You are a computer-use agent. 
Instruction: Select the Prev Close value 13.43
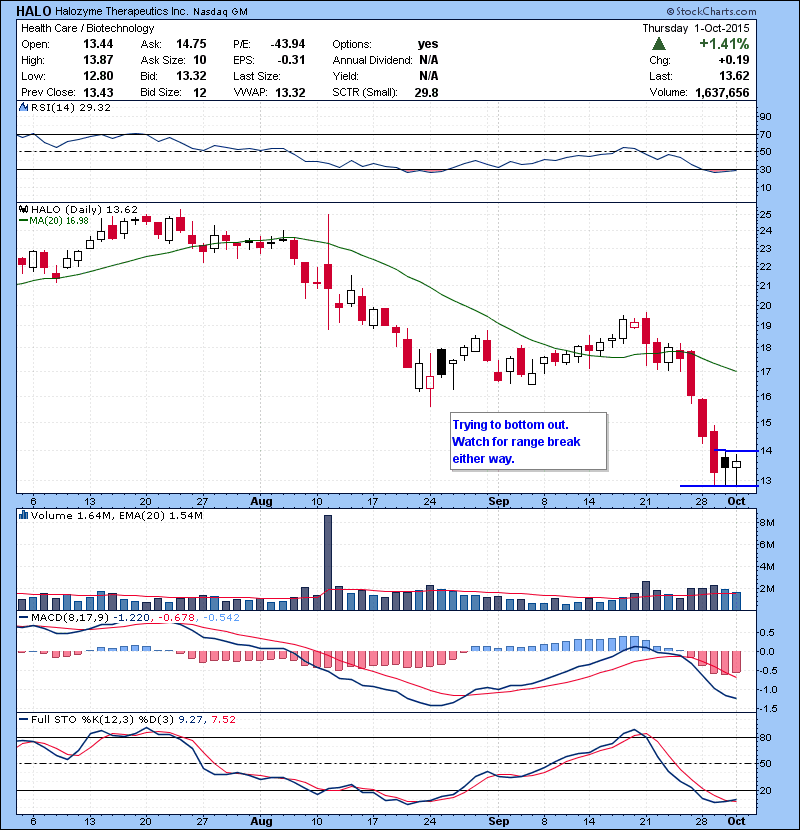pyautogui.click(x=98, y=92)
